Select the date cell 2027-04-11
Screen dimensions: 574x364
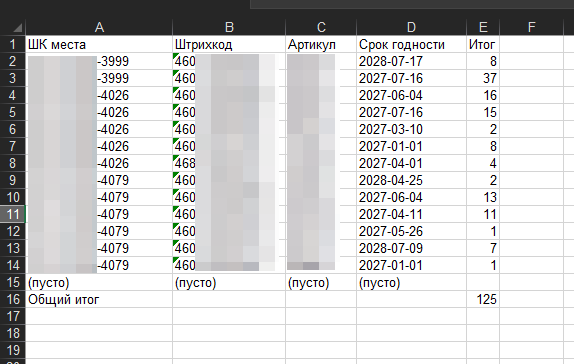(411, 214)
